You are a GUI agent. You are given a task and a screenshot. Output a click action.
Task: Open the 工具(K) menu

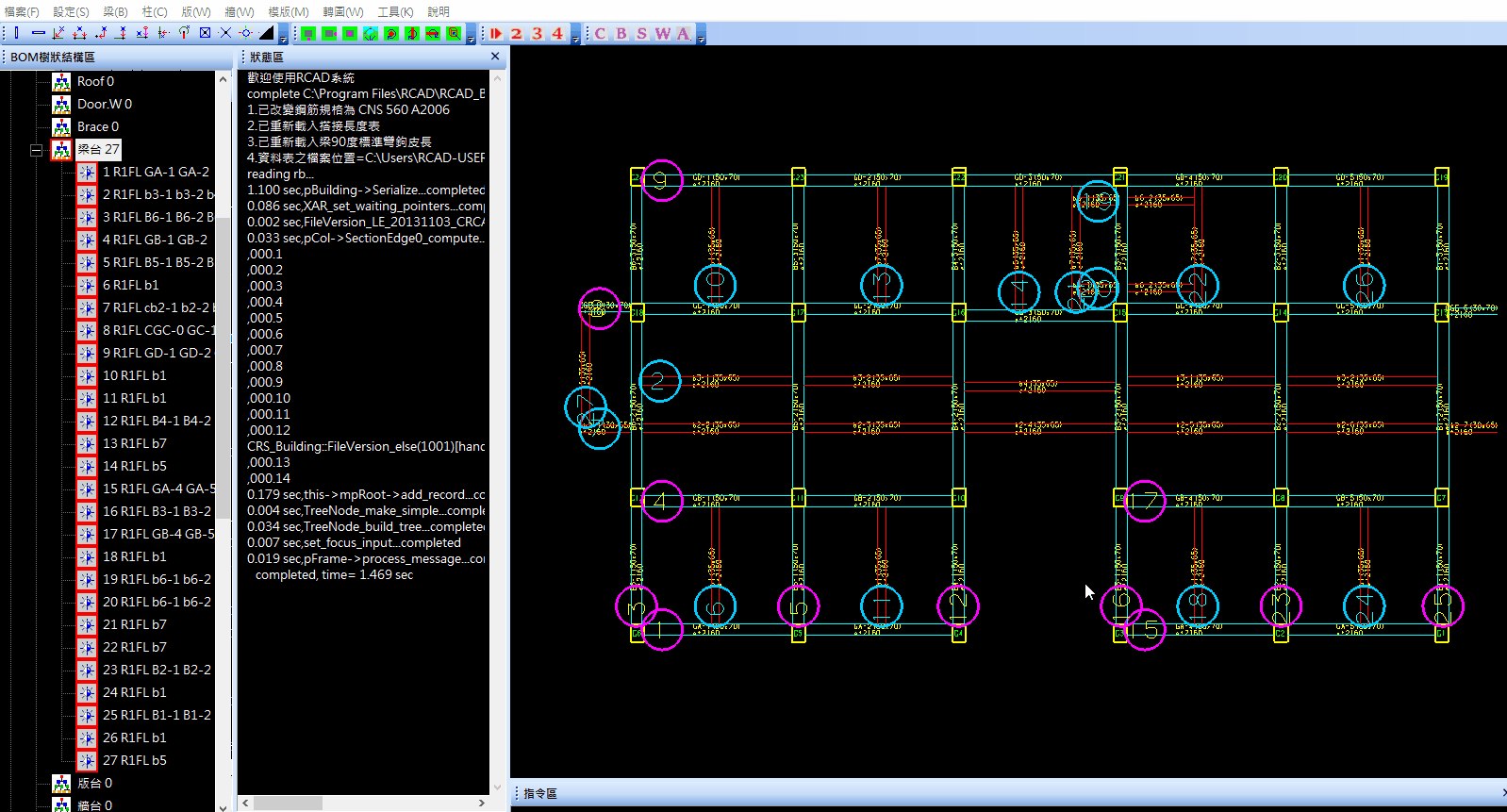pyautogui.click(x=395, y=11)
